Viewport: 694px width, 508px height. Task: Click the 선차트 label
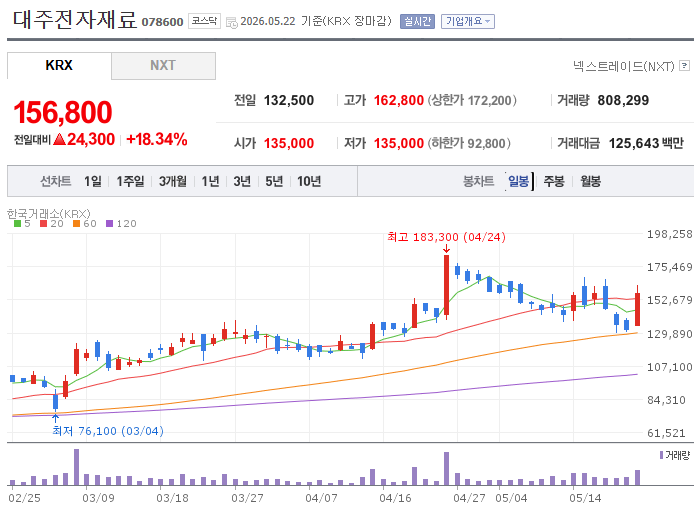(55, 181)
